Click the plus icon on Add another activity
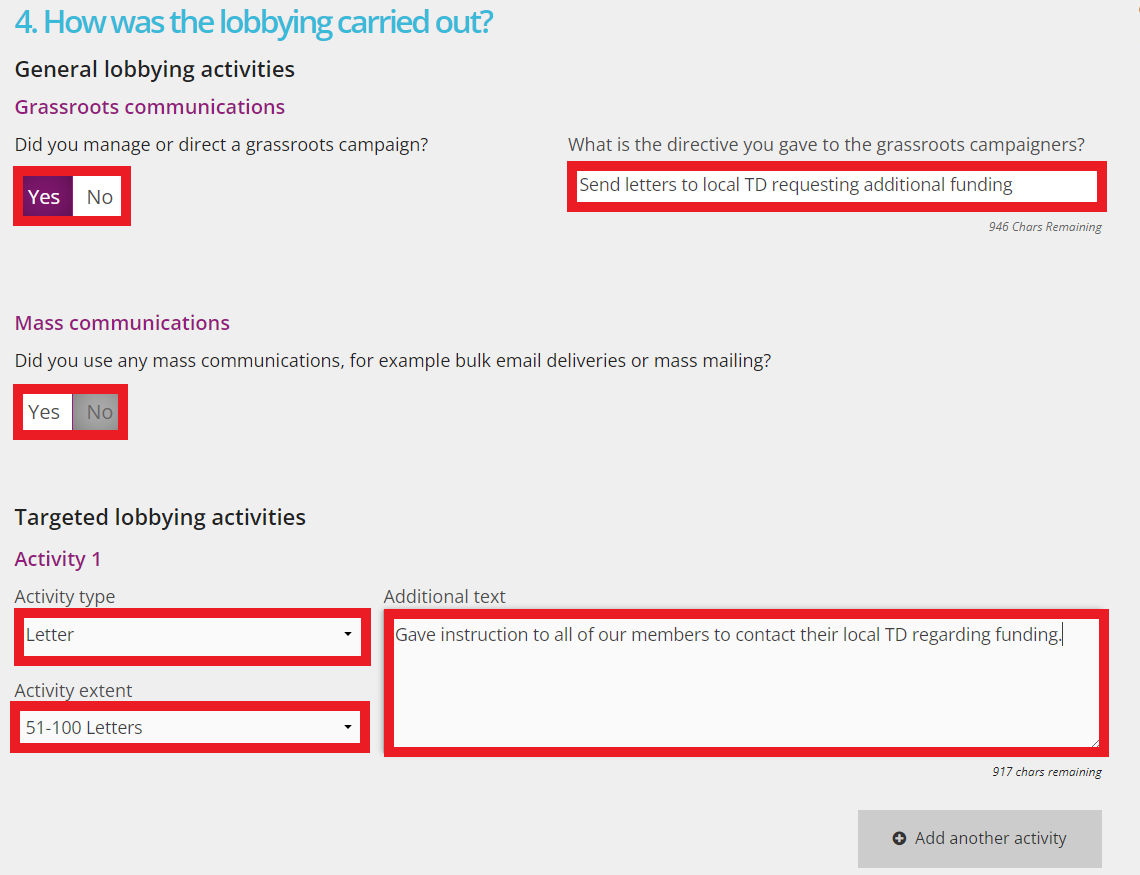Viewport: 1140px width, 875px height. (x=899, y=838)
